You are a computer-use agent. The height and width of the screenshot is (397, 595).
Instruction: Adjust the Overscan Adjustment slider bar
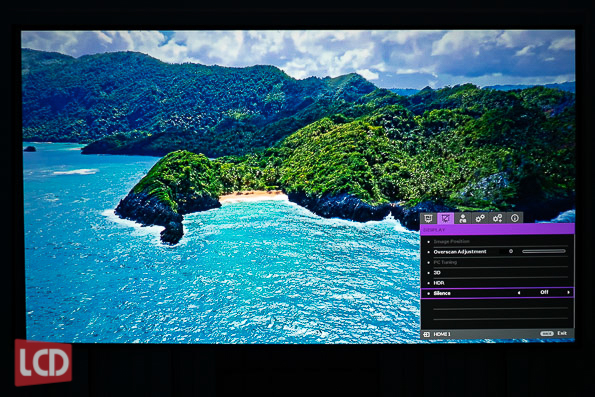[544, 251]
